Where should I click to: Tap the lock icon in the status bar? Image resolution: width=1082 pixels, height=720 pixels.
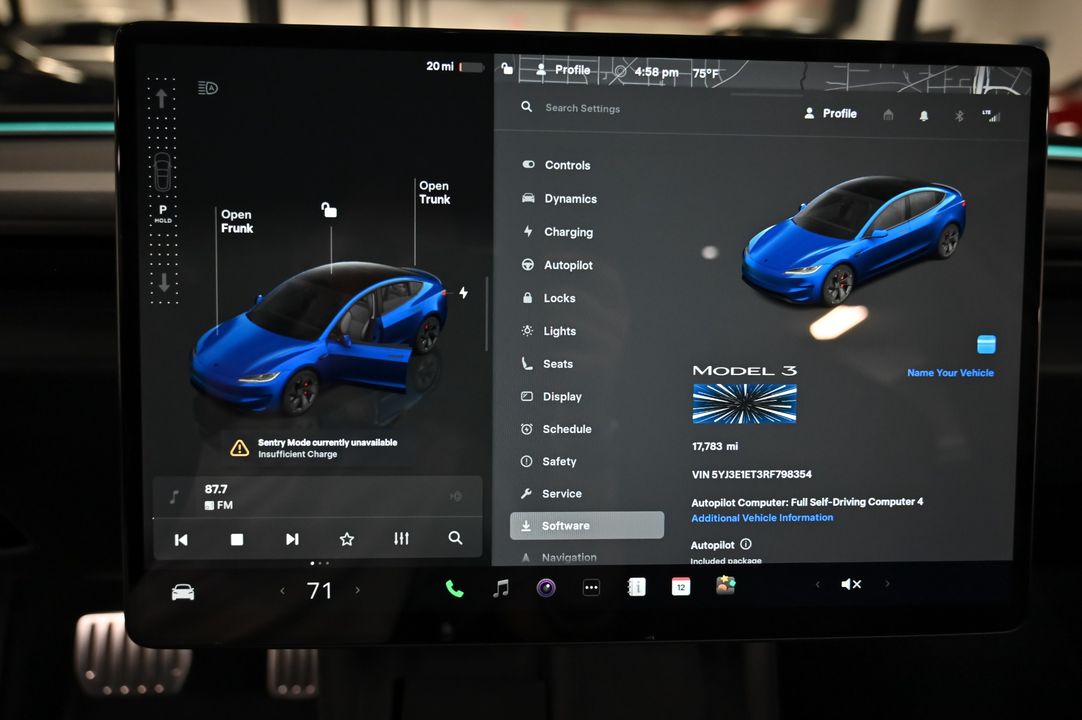pyautogui.click(x=506, y=68)
